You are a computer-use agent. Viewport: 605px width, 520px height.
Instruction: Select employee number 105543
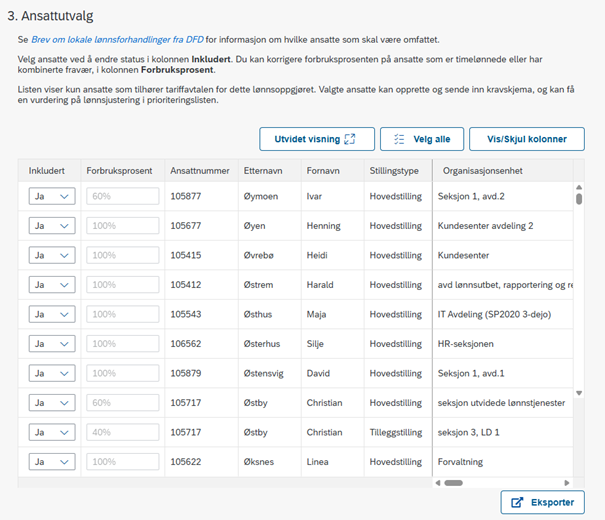click(x=186, y=314)
